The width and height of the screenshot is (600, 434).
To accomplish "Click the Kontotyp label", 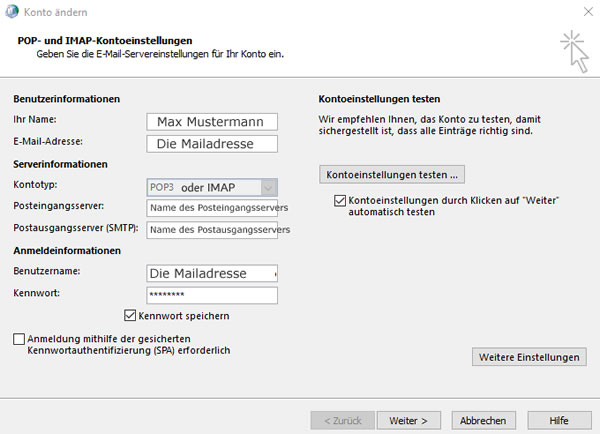I will point(35,184).
